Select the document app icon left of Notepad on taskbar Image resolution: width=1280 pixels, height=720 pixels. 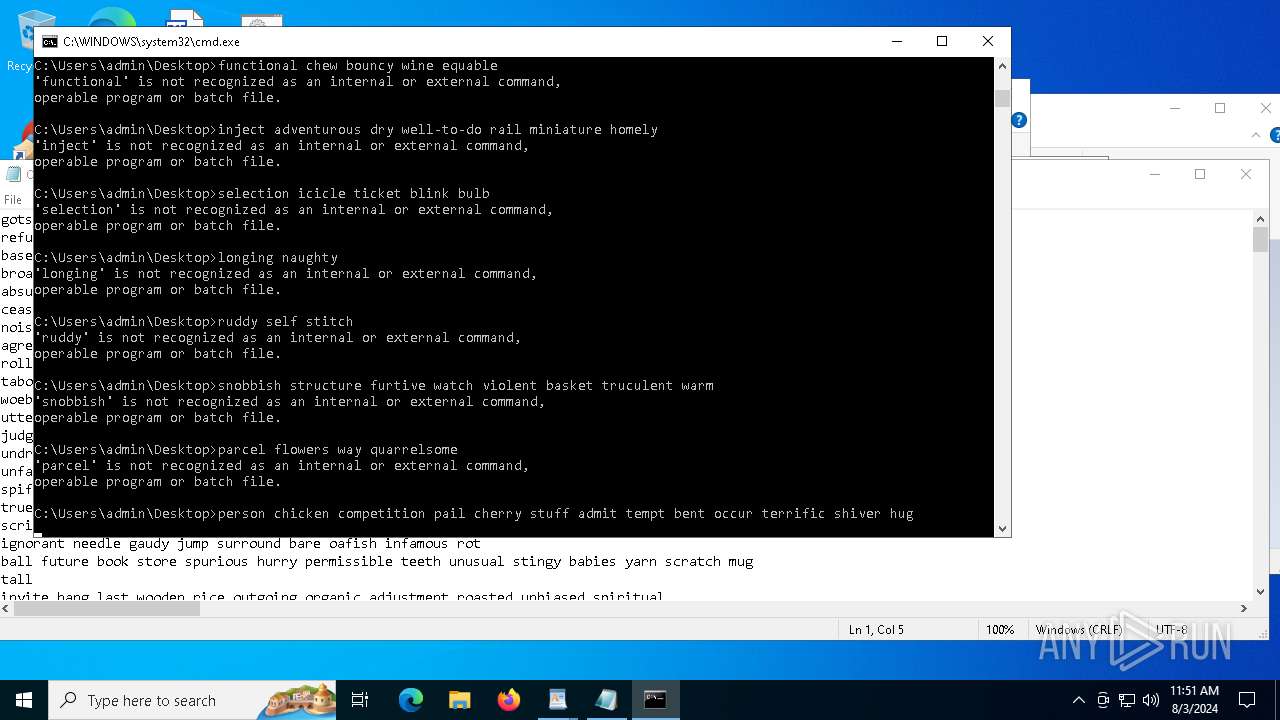coord(558,700)
